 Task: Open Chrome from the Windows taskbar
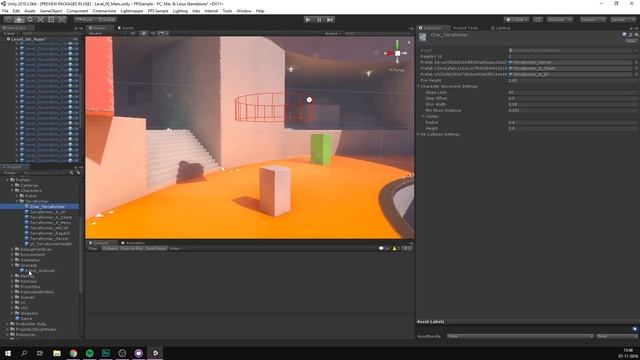pyautogui.click(x=73, y=353)
